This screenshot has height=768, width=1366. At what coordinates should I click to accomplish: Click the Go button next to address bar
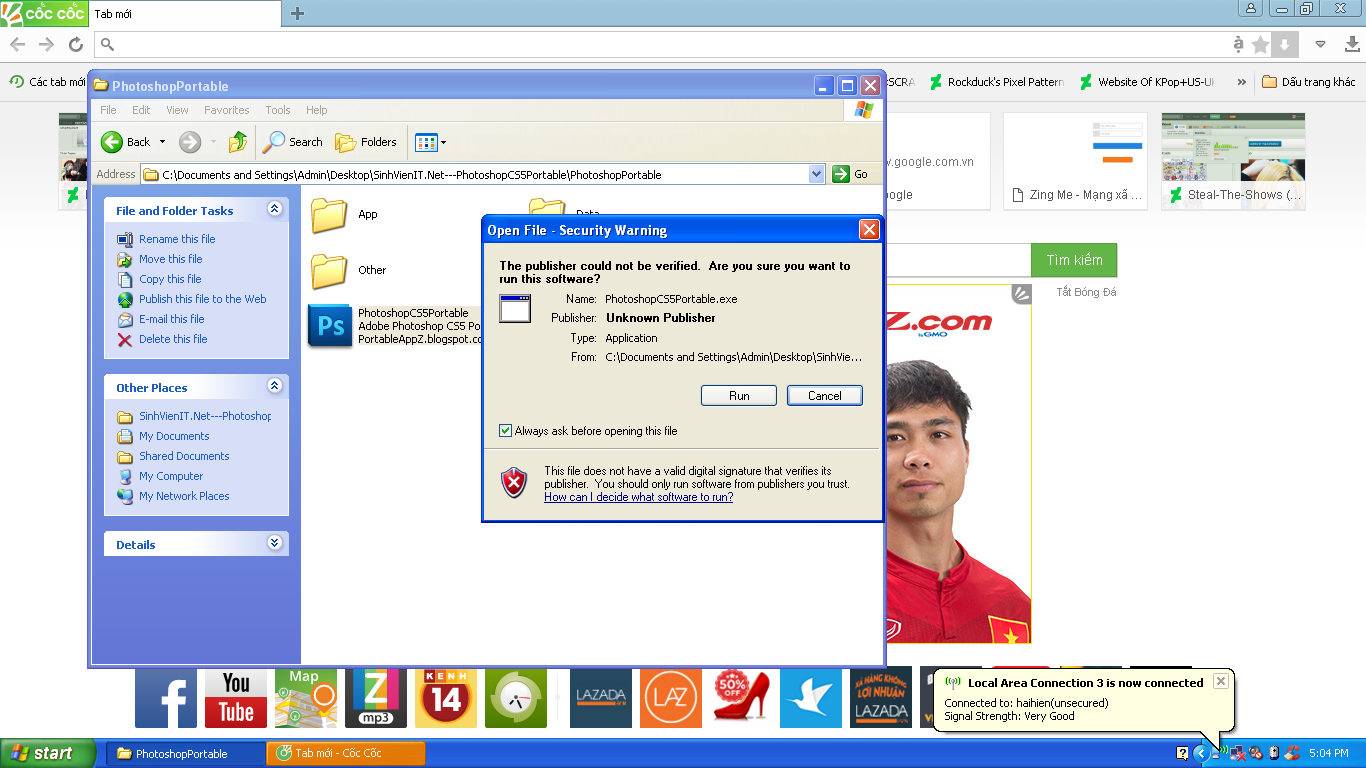[850, 174]
